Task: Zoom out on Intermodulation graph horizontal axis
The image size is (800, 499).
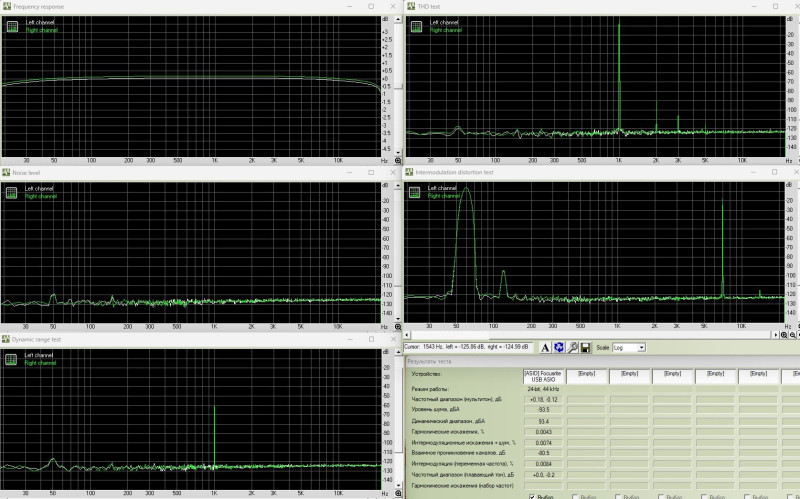Action: pos(792,335)
